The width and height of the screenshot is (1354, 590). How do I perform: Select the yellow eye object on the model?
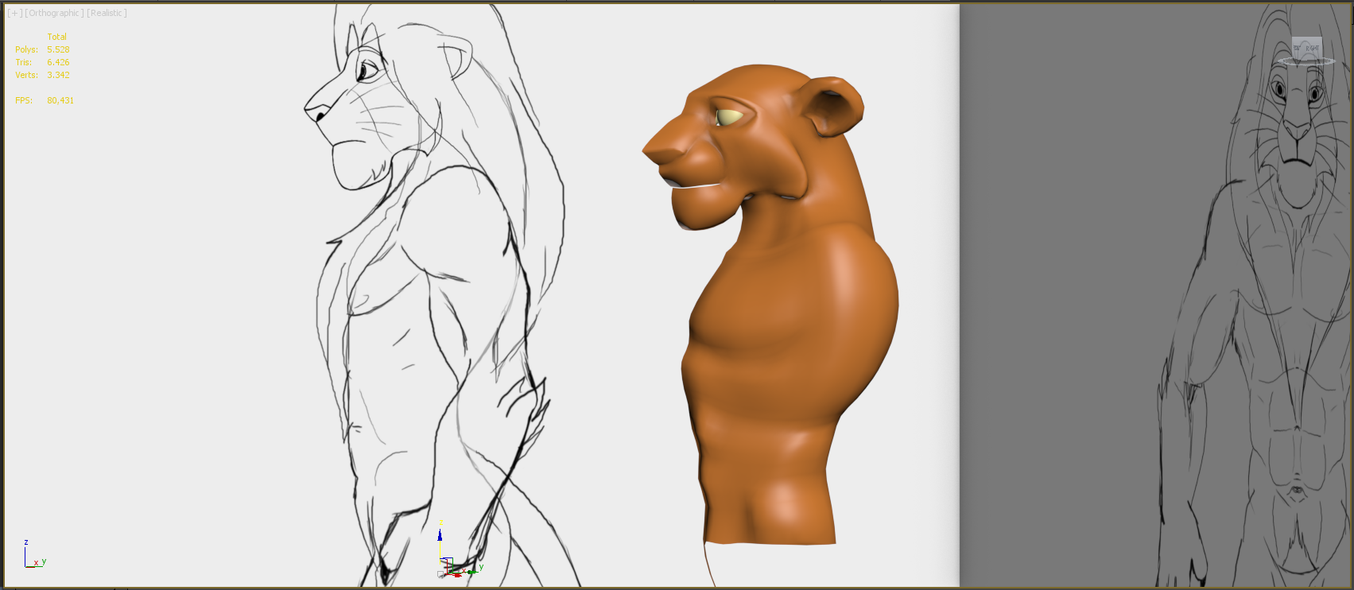[729, 117]
